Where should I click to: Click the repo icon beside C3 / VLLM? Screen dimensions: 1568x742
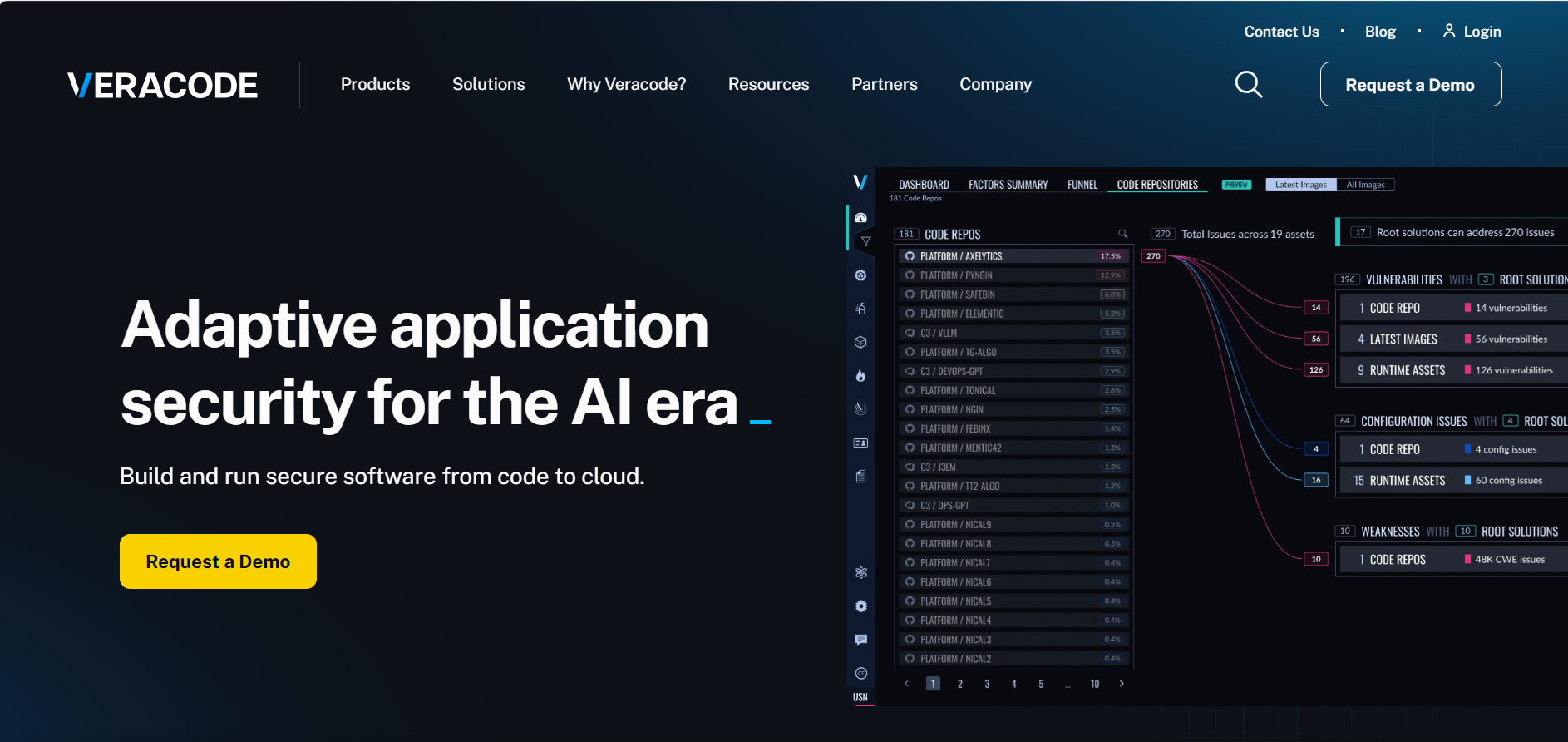click(910, 333)
